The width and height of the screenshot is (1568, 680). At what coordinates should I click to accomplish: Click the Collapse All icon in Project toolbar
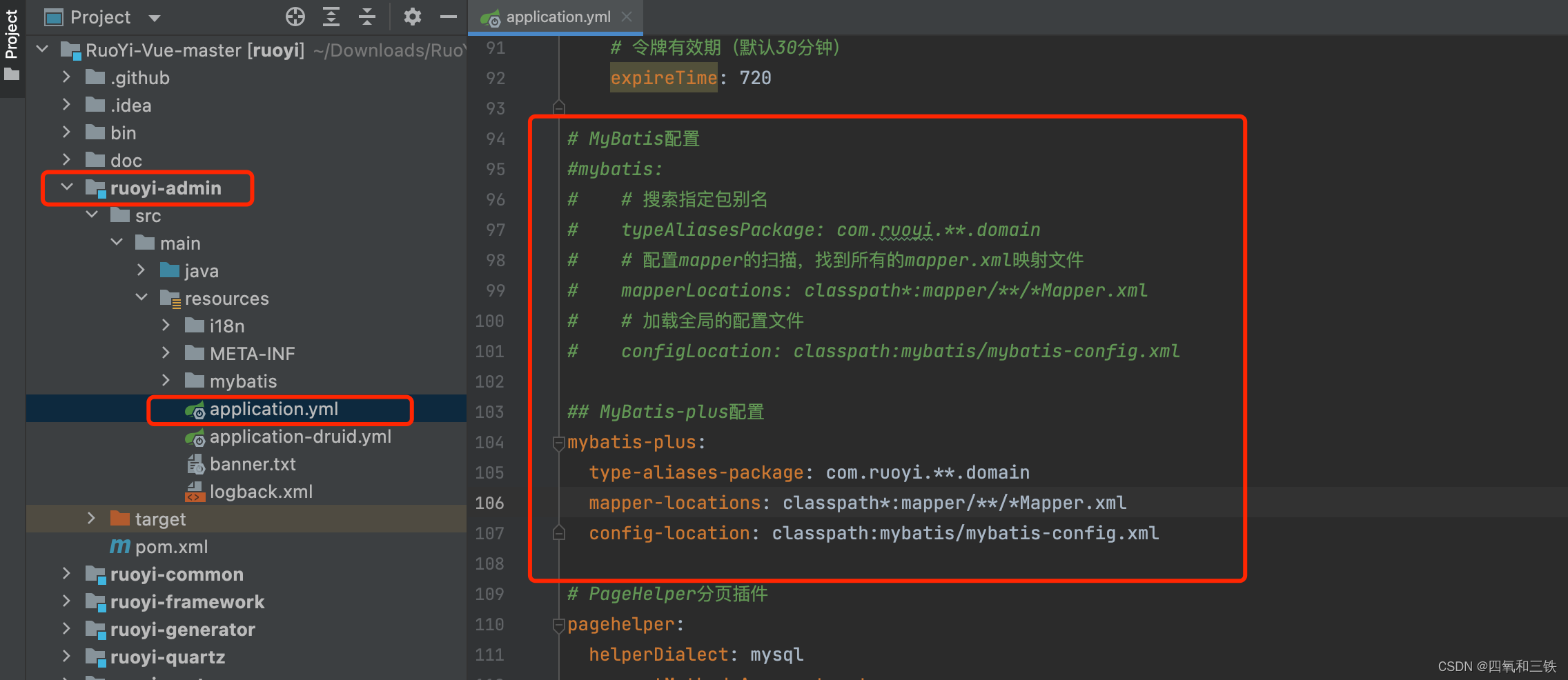point(367,17)
